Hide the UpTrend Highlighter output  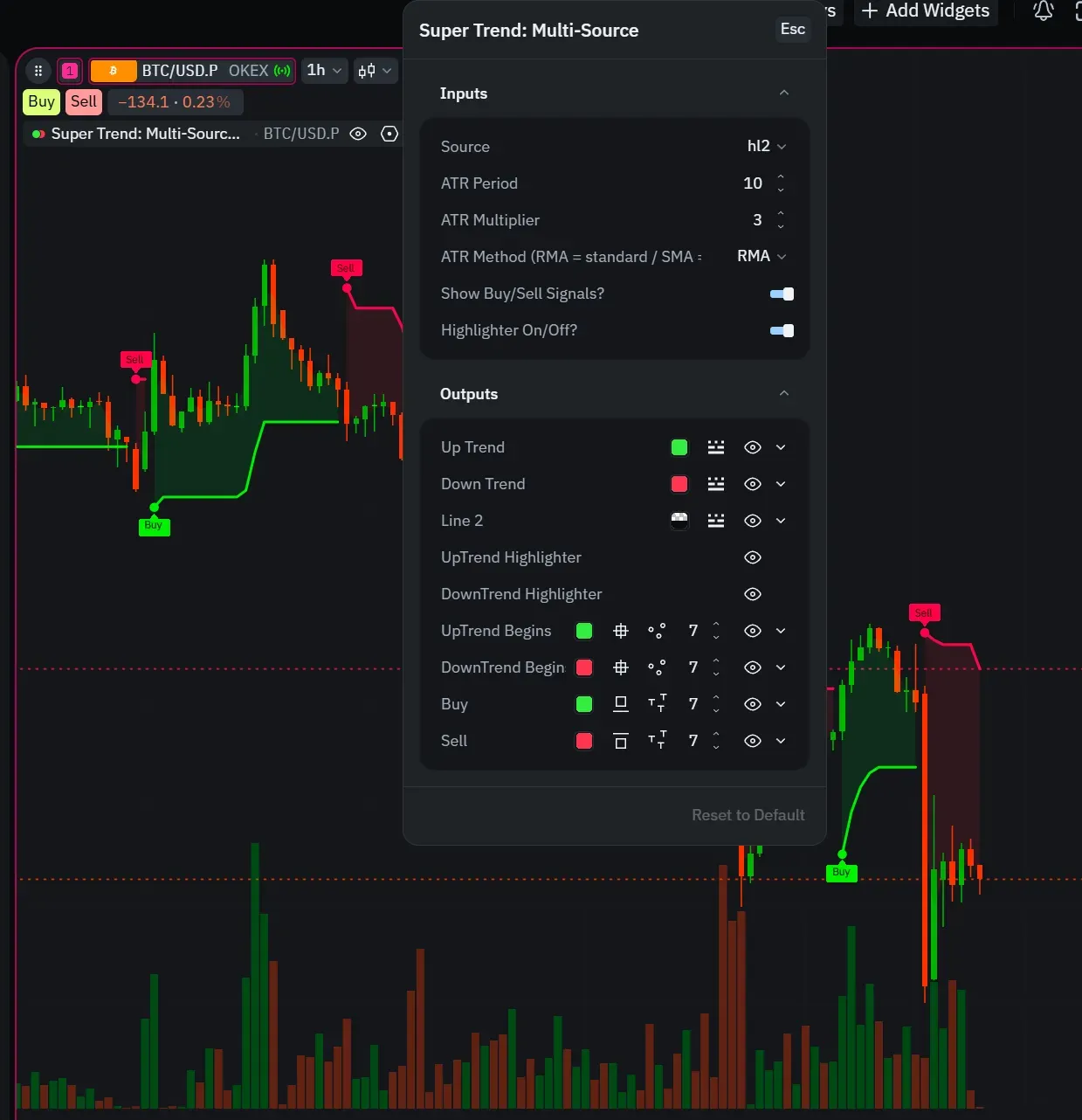tap(753, 557)
